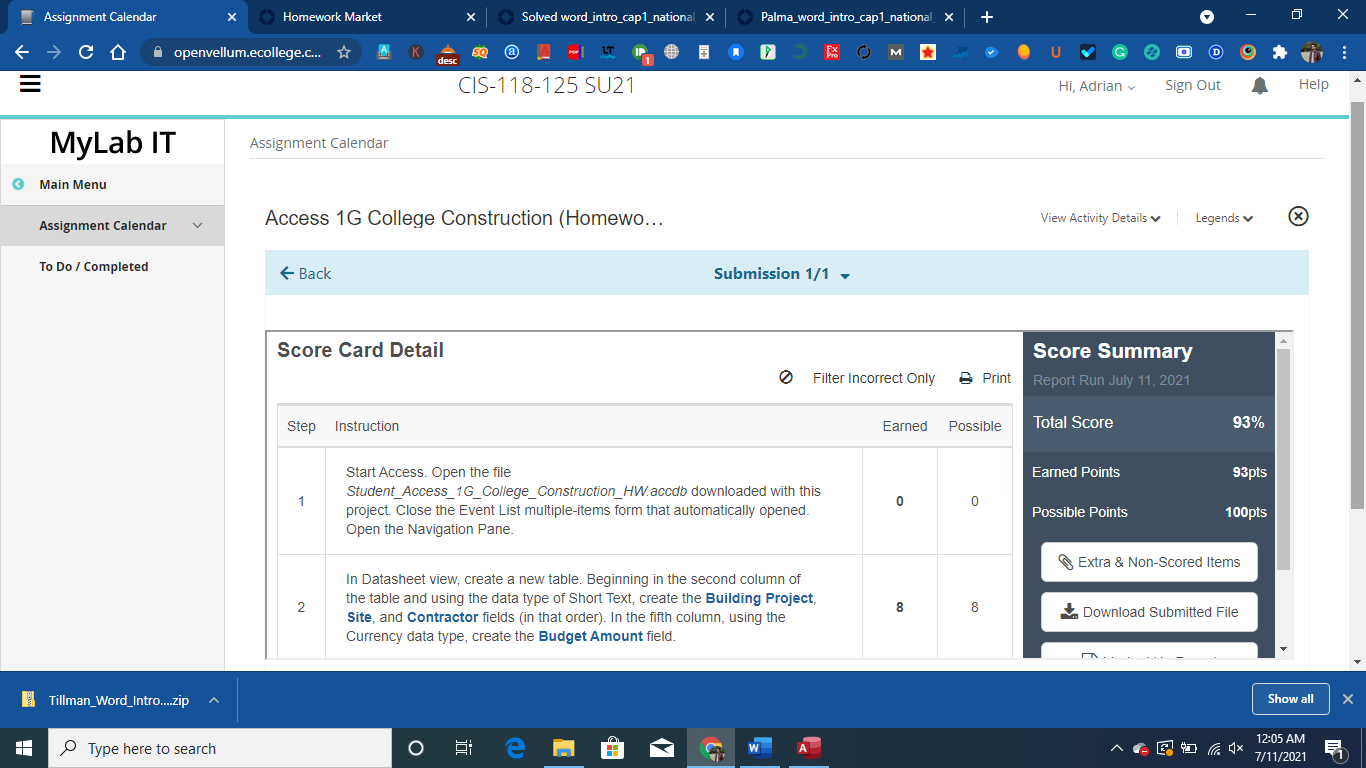1366x768 pixels.
Task: Click Show all downloads button
Action: coord(1290,699)
